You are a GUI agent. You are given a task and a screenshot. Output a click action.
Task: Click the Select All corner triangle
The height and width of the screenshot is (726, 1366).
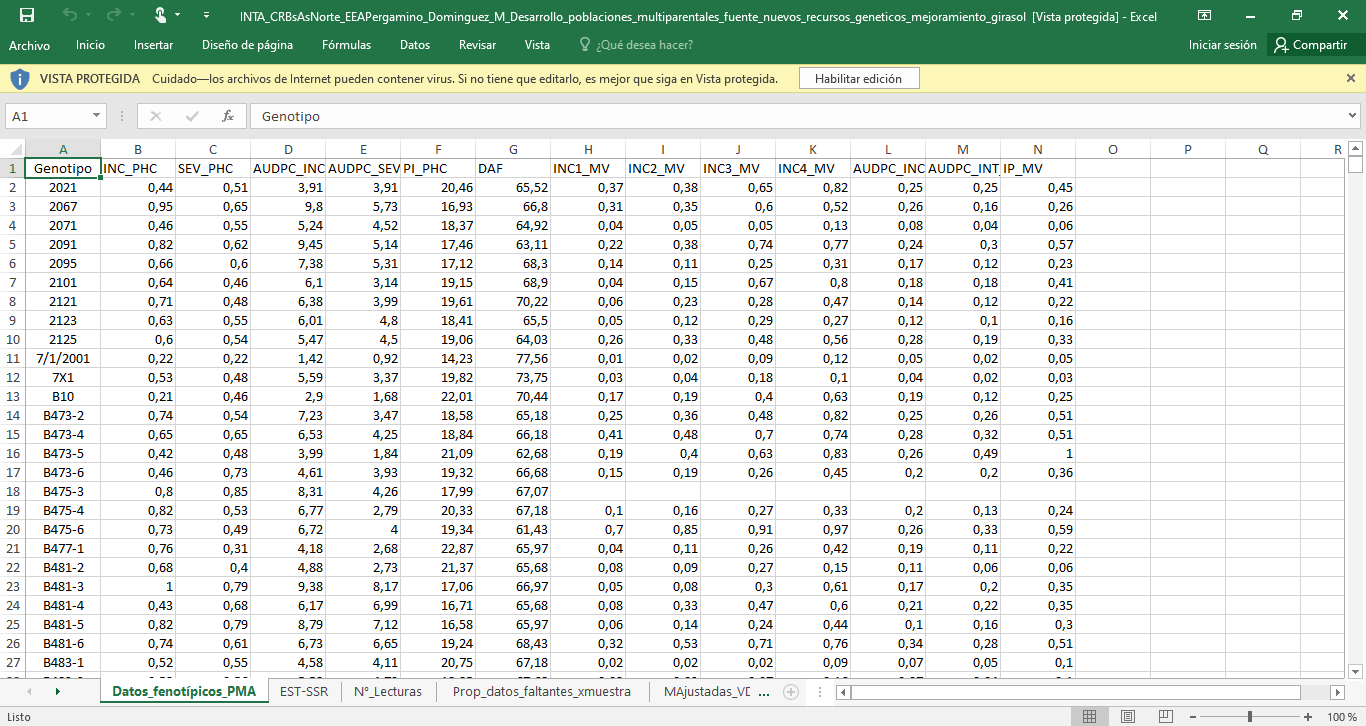12,149
